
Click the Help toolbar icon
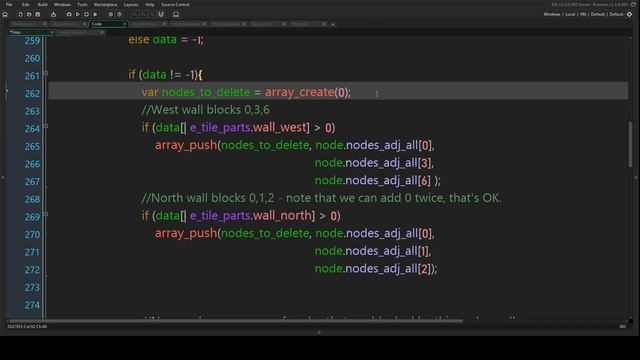tap(119, 14)
